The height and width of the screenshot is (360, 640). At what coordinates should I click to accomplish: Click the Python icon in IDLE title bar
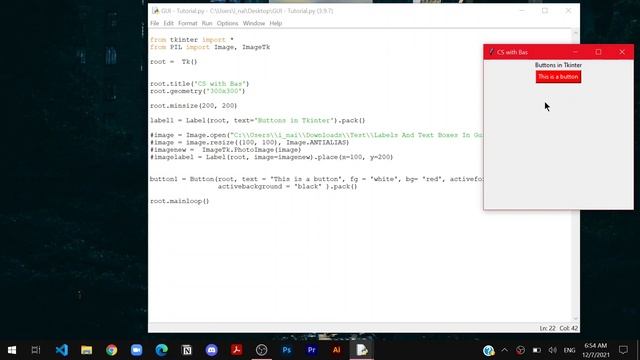156,11
